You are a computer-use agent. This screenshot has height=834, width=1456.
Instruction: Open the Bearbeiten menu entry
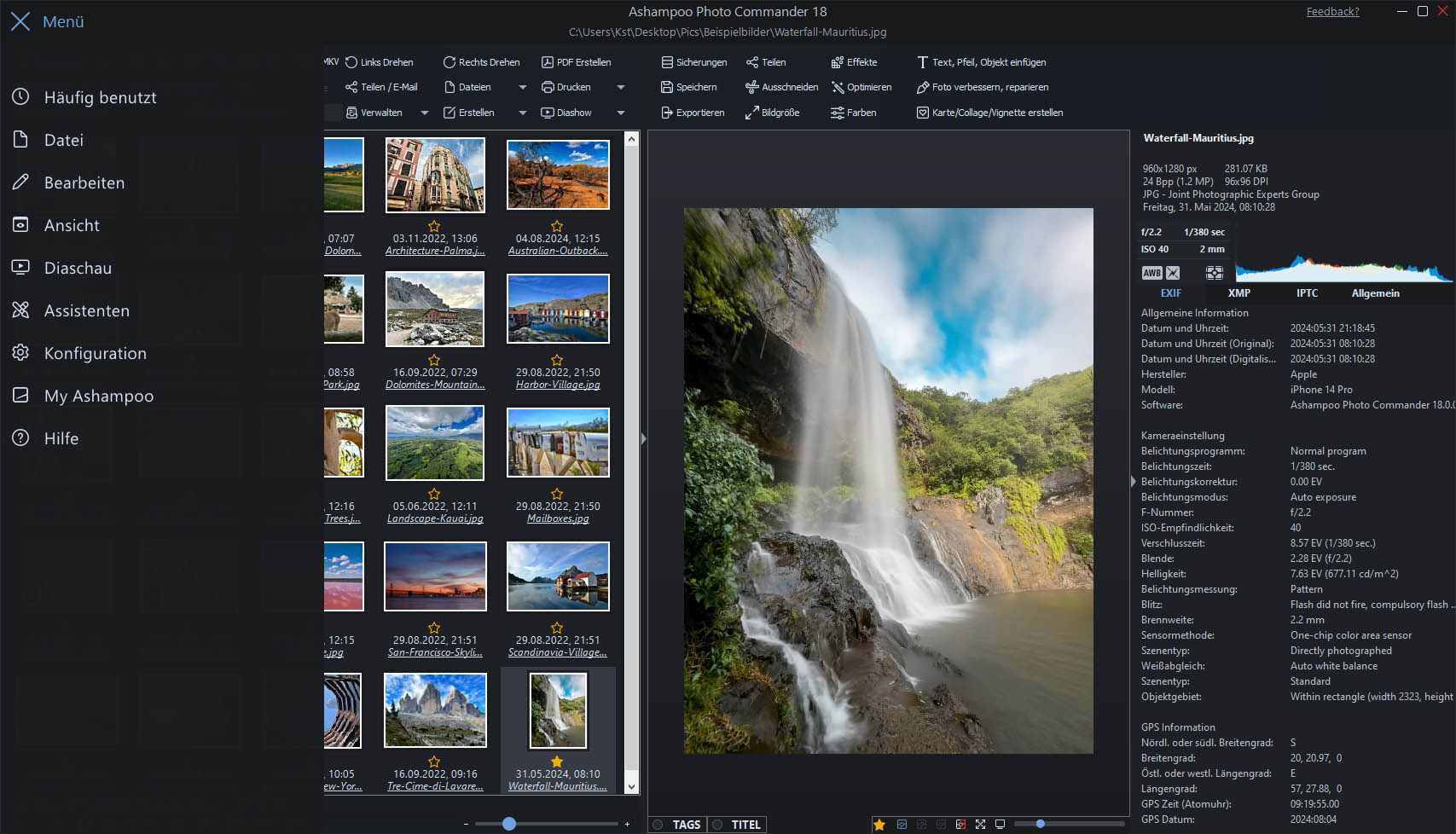pyautogui.click(x=84, y=182)
